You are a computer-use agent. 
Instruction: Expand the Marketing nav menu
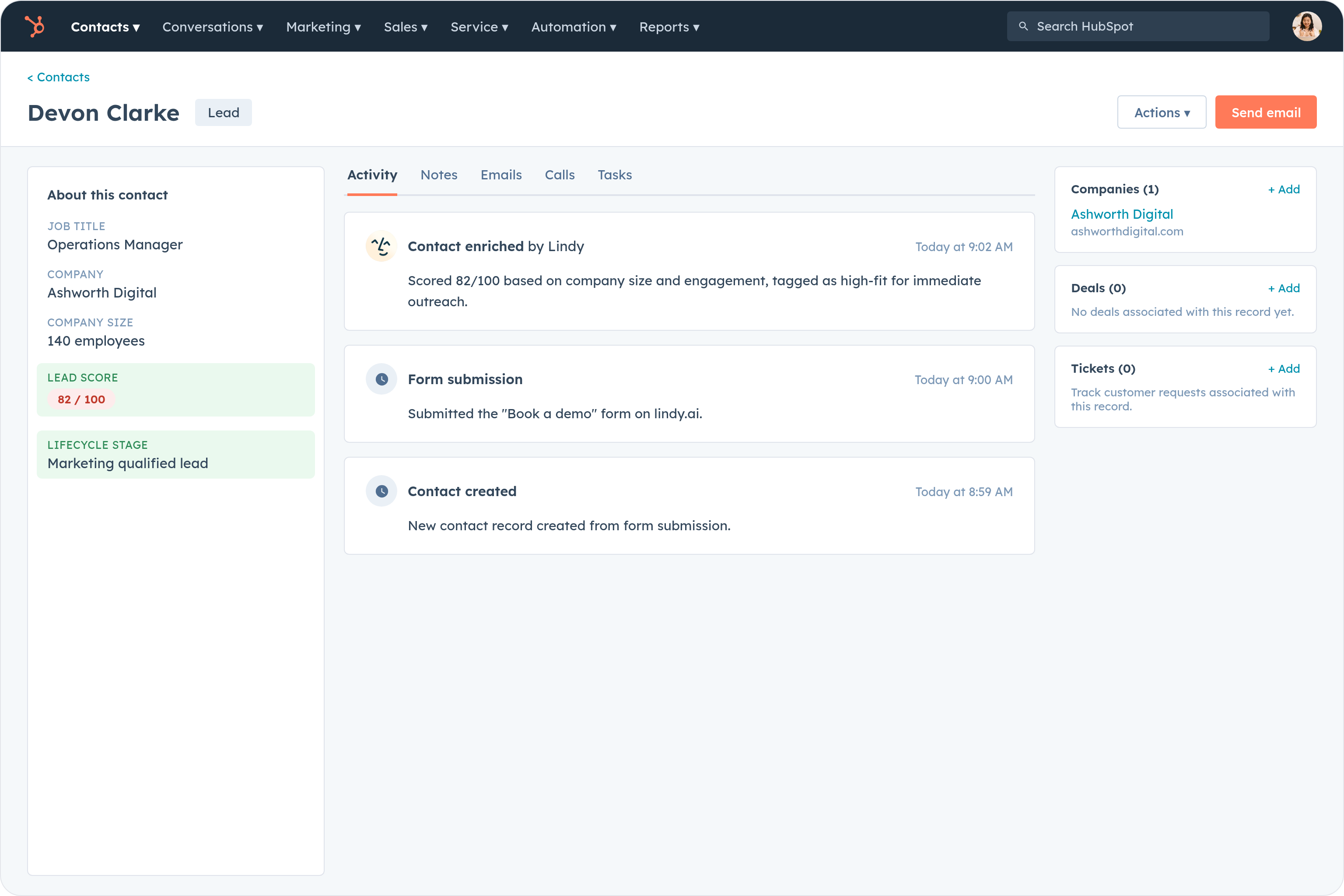pos(323,27)
